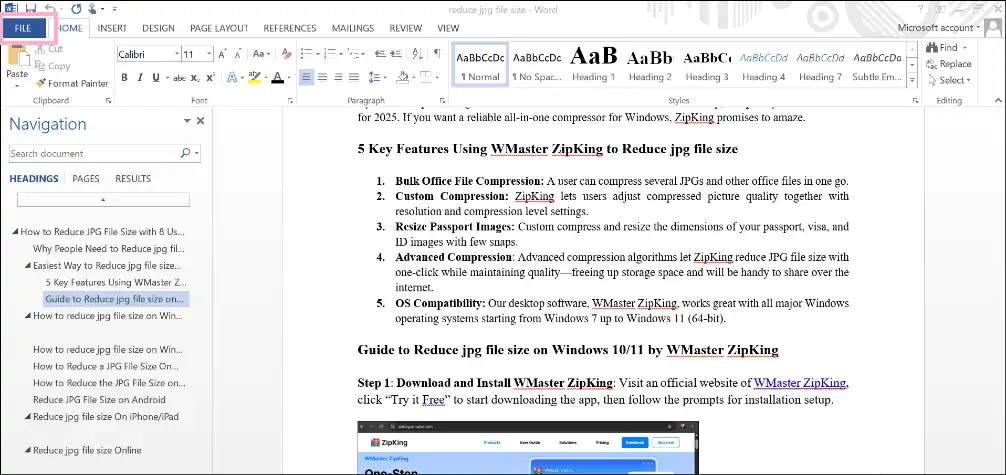Click the search magnifier in Navigation pane
The image size is (1006, 475).
click(185, 153)
